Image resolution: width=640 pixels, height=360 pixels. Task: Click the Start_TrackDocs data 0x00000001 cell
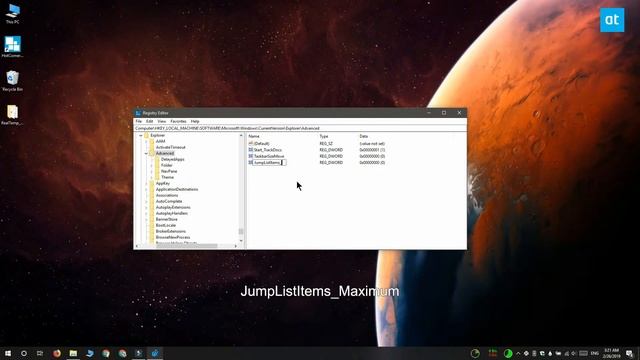pyautogui.click(x=372, y=150)
